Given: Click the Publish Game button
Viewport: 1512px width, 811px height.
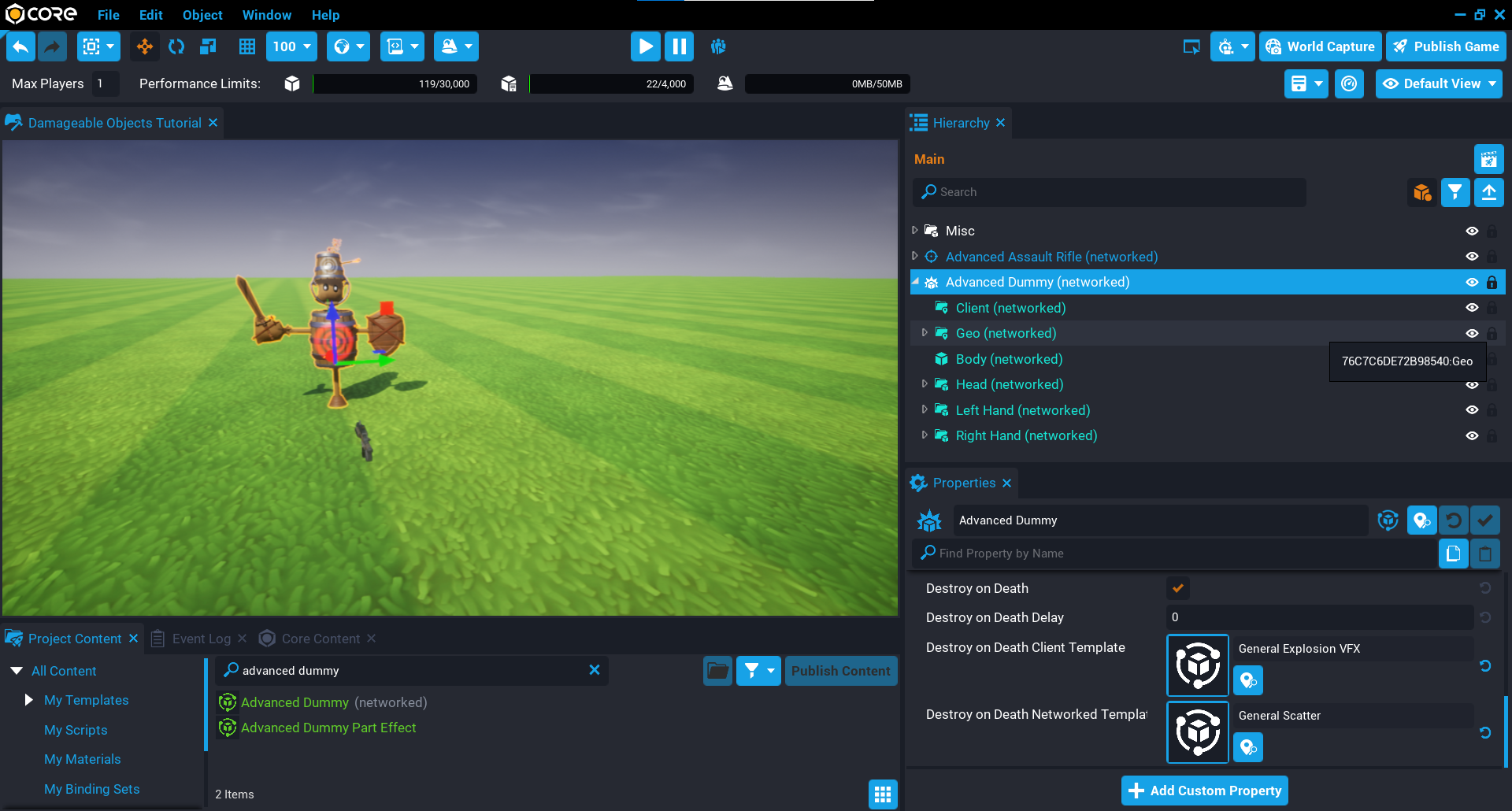Looking at the screenshot, I should (1446, 46).
